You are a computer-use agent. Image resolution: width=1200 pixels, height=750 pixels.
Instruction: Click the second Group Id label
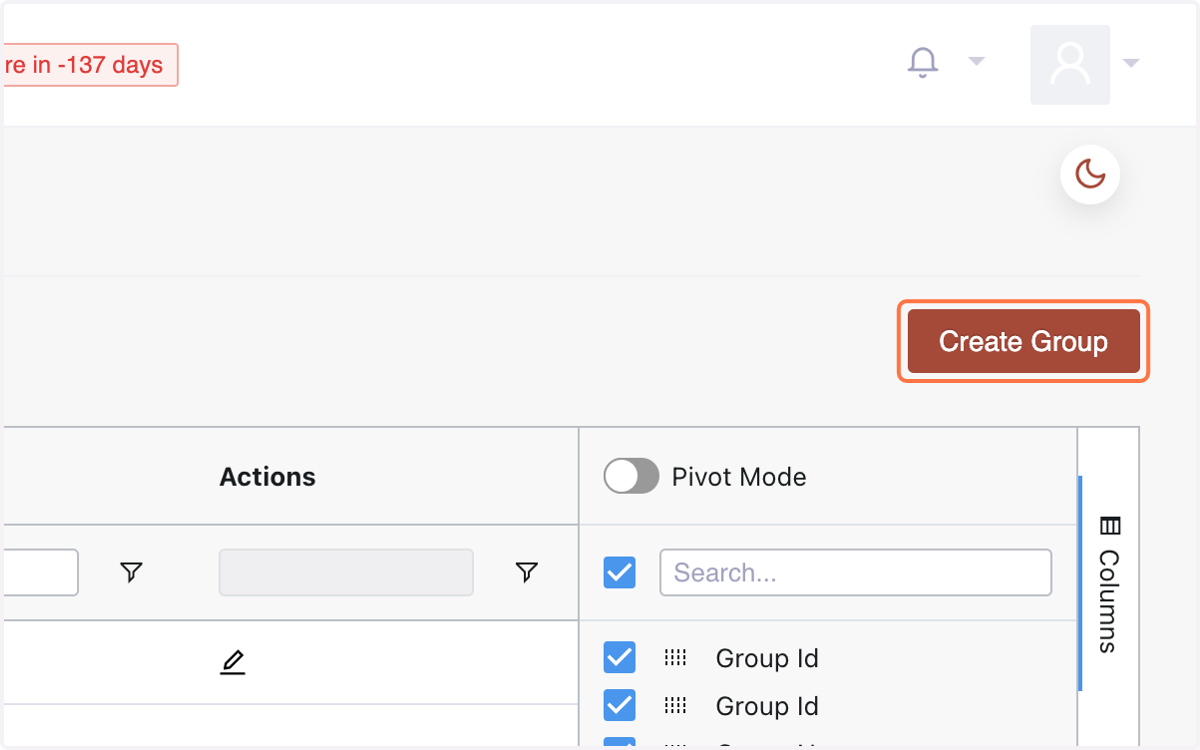pyautogui.click(x=767, y=706)
